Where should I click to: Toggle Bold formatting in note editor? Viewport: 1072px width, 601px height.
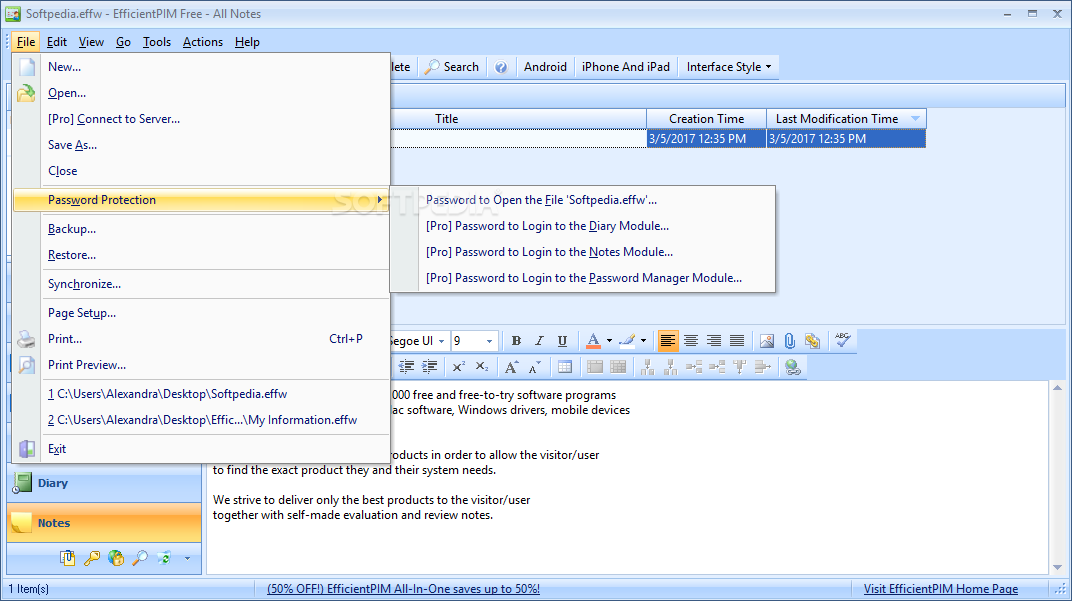point(516,340)
